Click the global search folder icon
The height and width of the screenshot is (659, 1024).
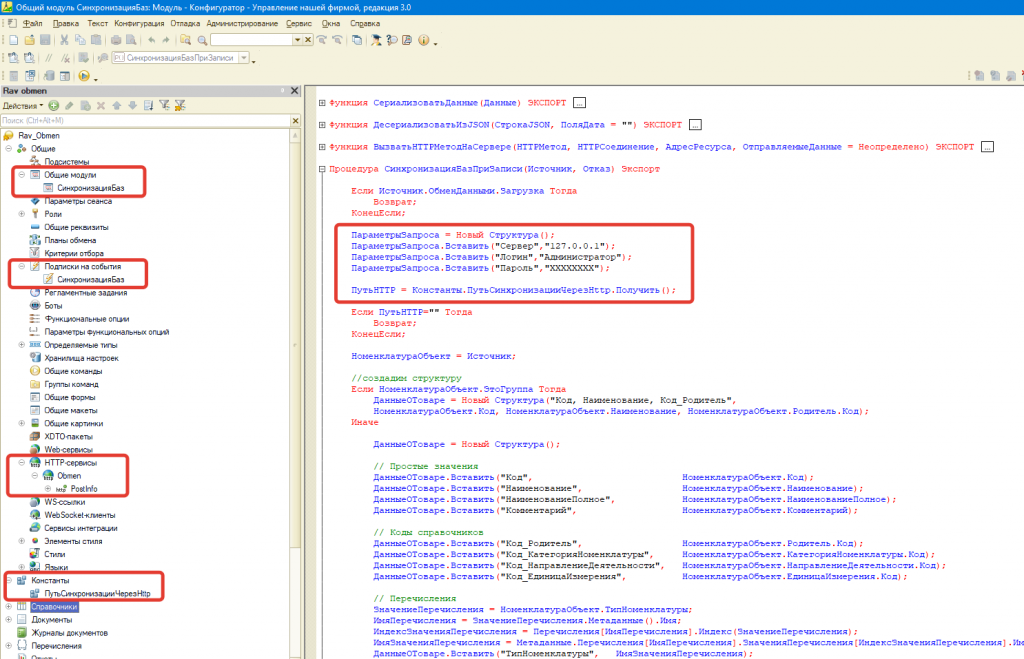185,40
